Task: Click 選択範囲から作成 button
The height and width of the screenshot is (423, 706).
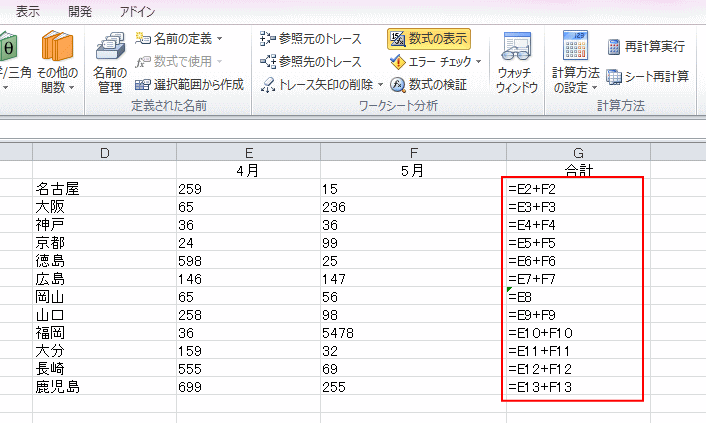Action: pos(189,84)
